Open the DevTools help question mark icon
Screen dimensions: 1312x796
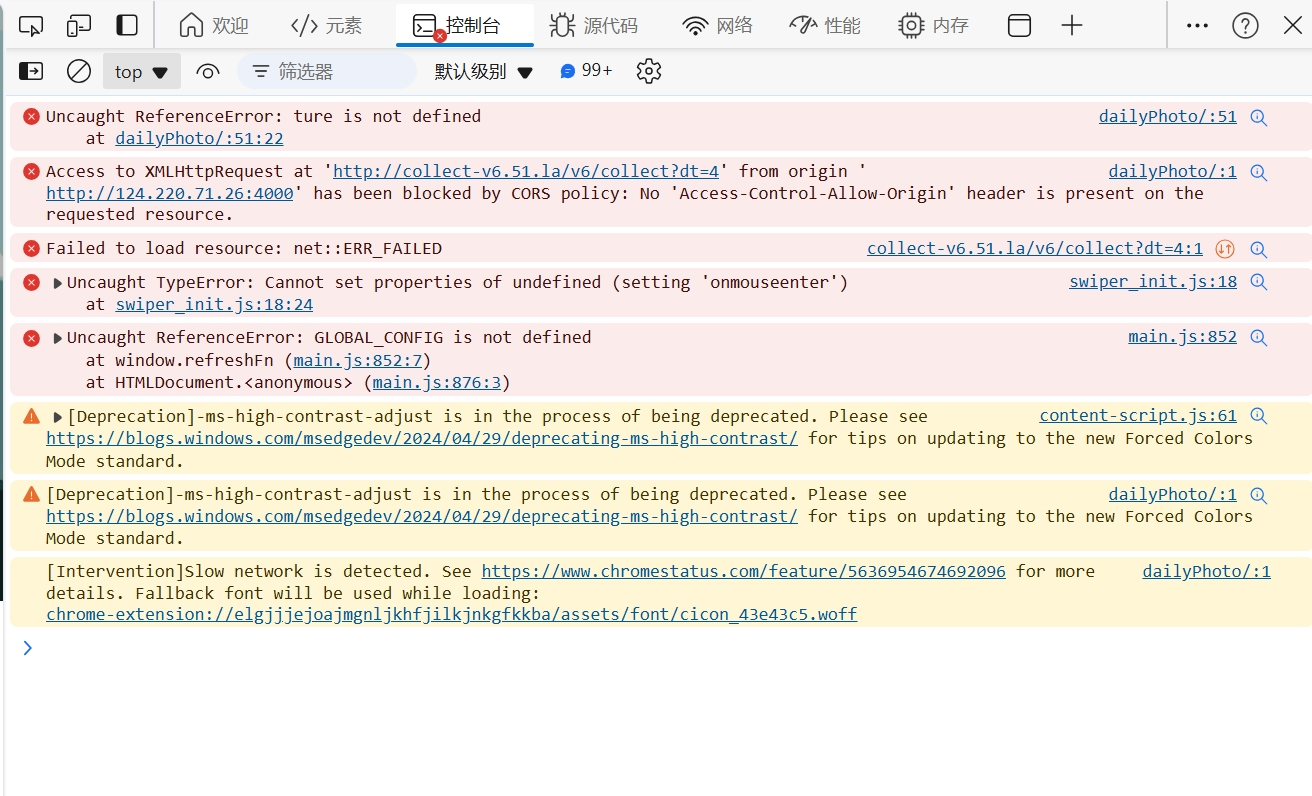1245,26
